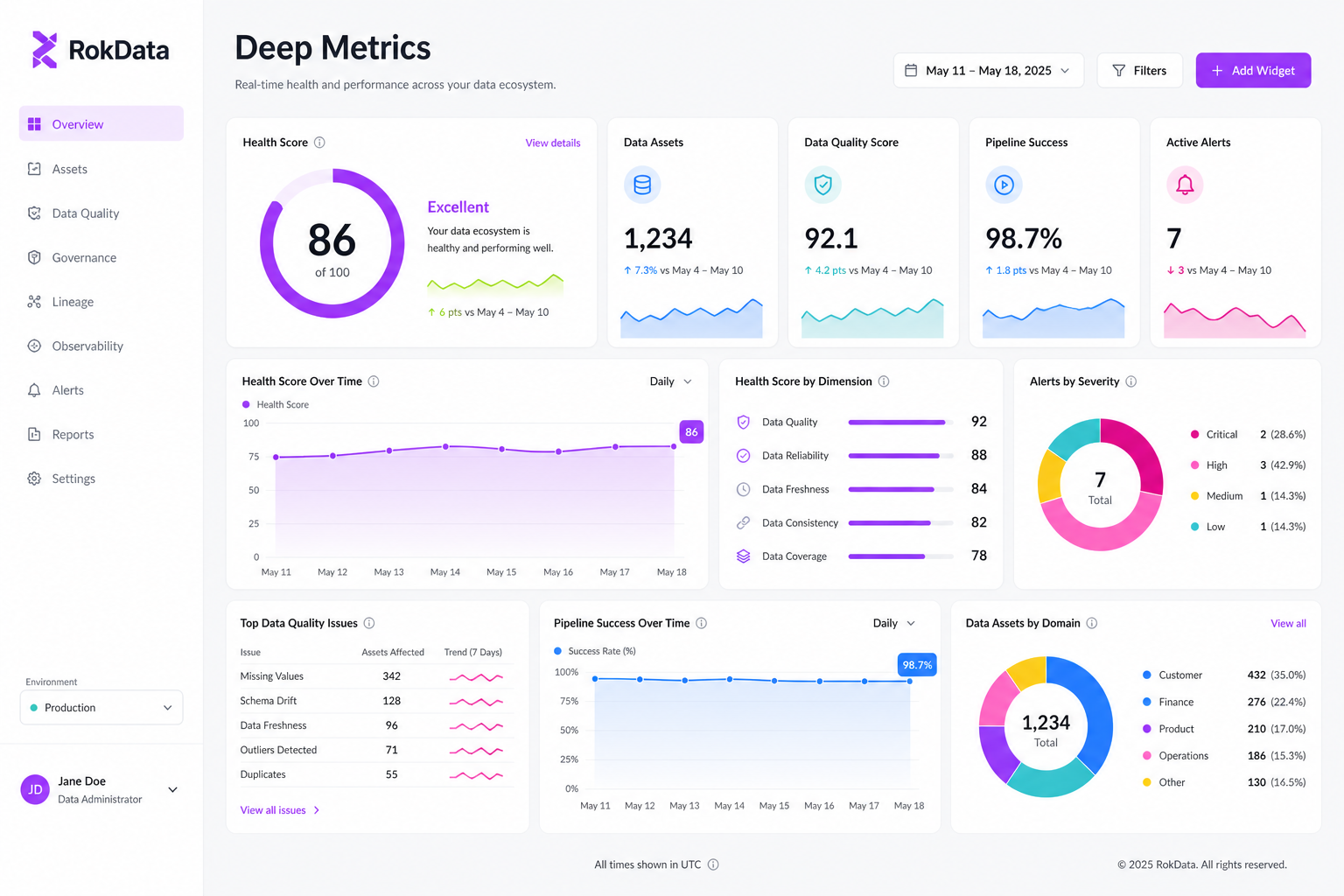Open Daily dropdown in Pipeline Success Over Time
Screen dimensions: 1344x896
894,623
